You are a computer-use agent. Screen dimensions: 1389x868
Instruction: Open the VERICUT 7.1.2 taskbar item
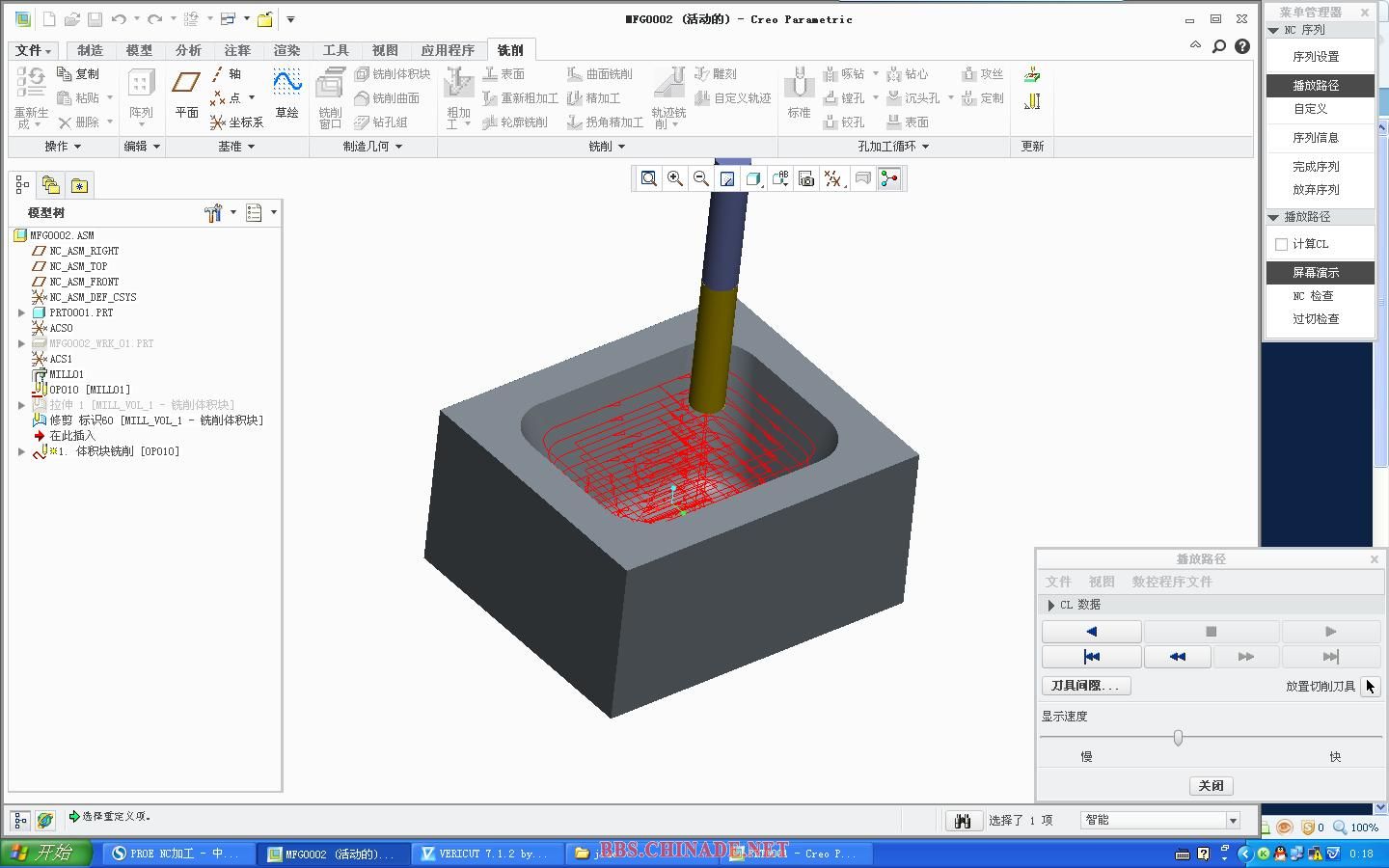coord(489,854)
